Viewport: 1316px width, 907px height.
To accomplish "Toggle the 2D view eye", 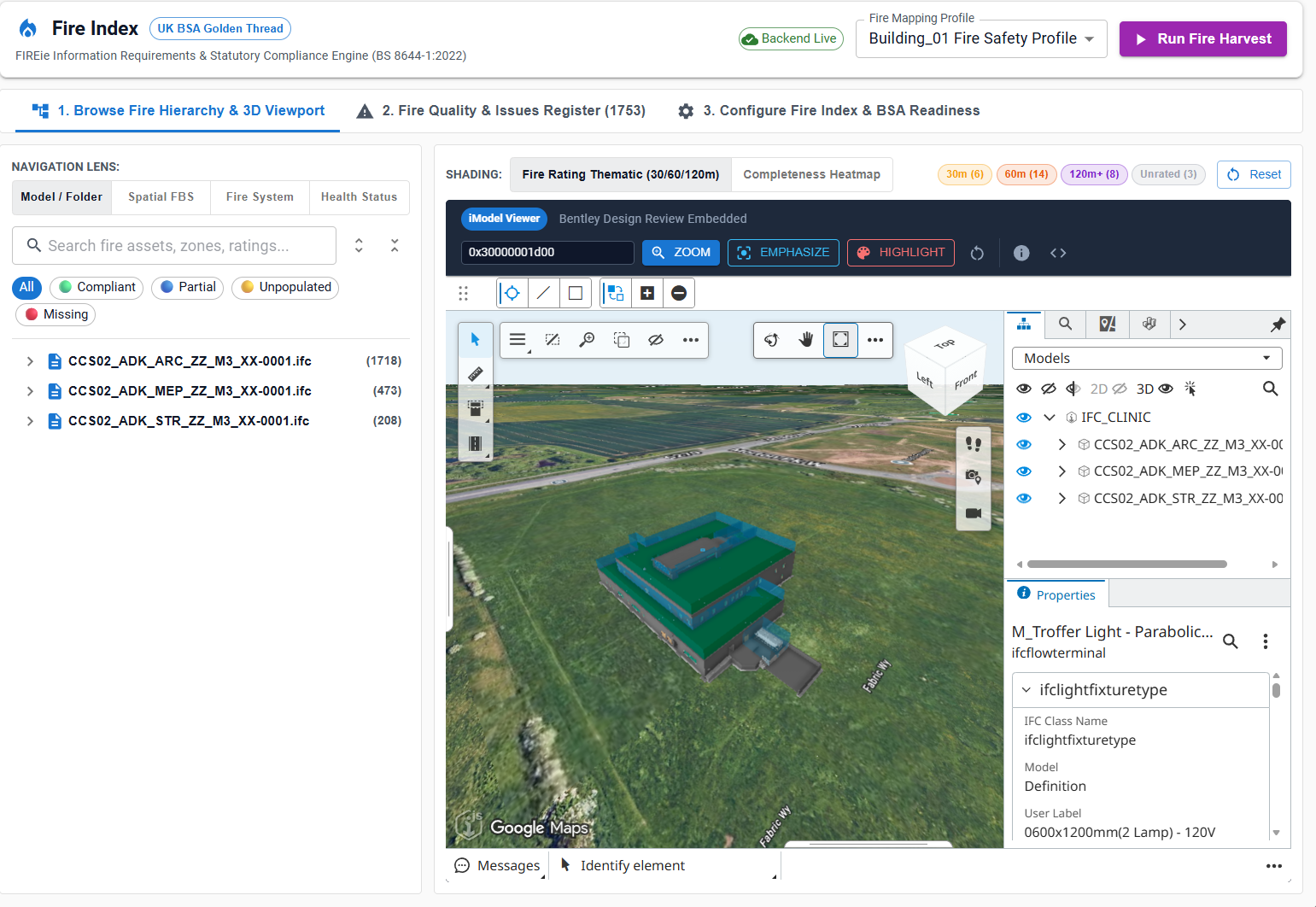I will pos(1120,389).
